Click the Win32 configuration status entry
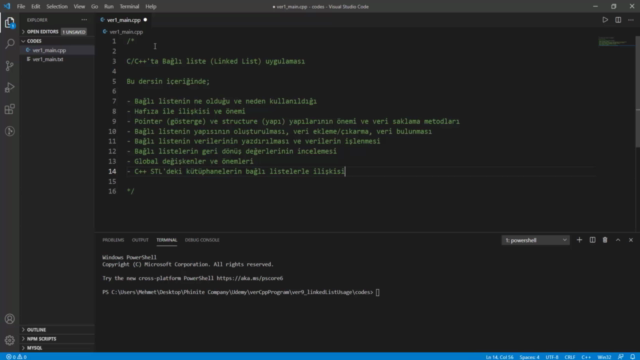 point(604,357)
